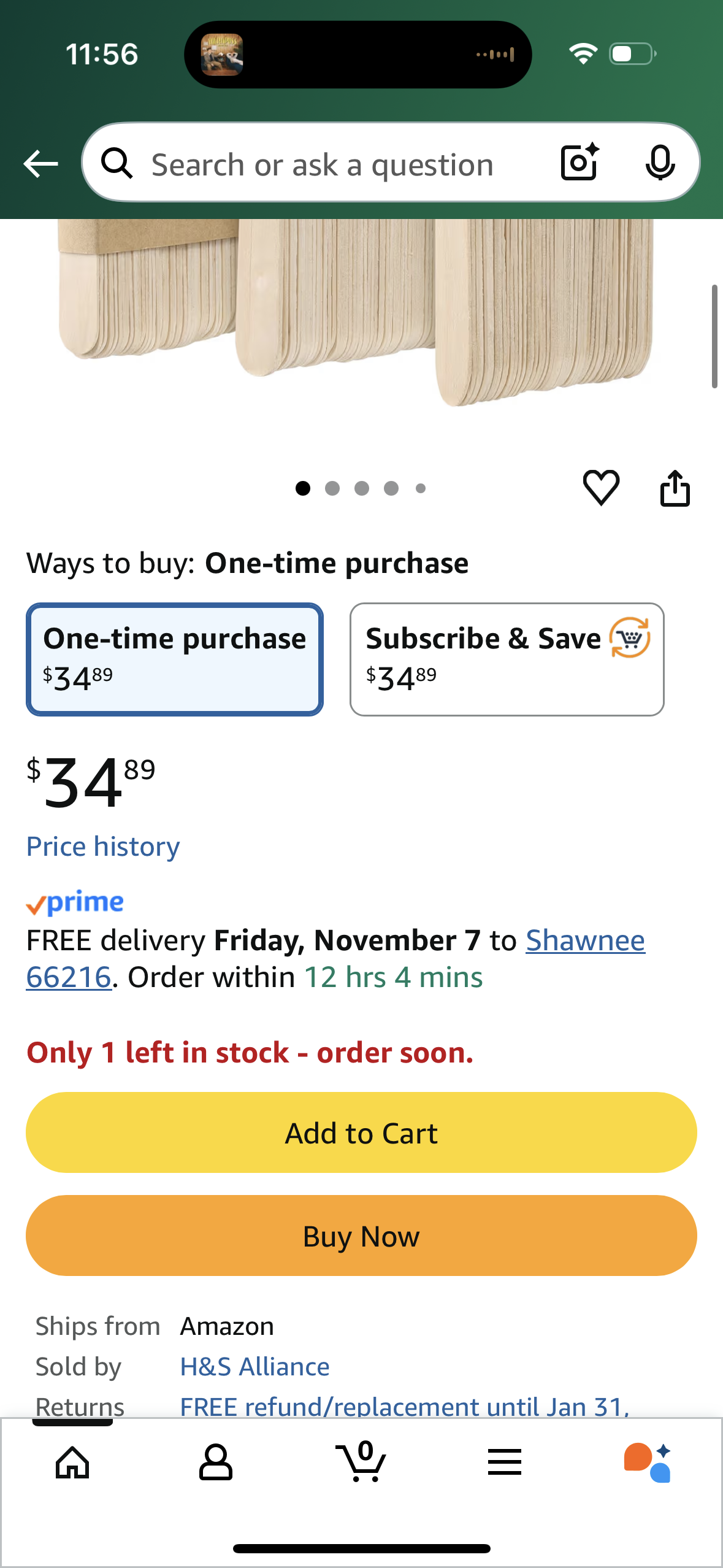Open the shopping cart icon

click(362, 1462)
